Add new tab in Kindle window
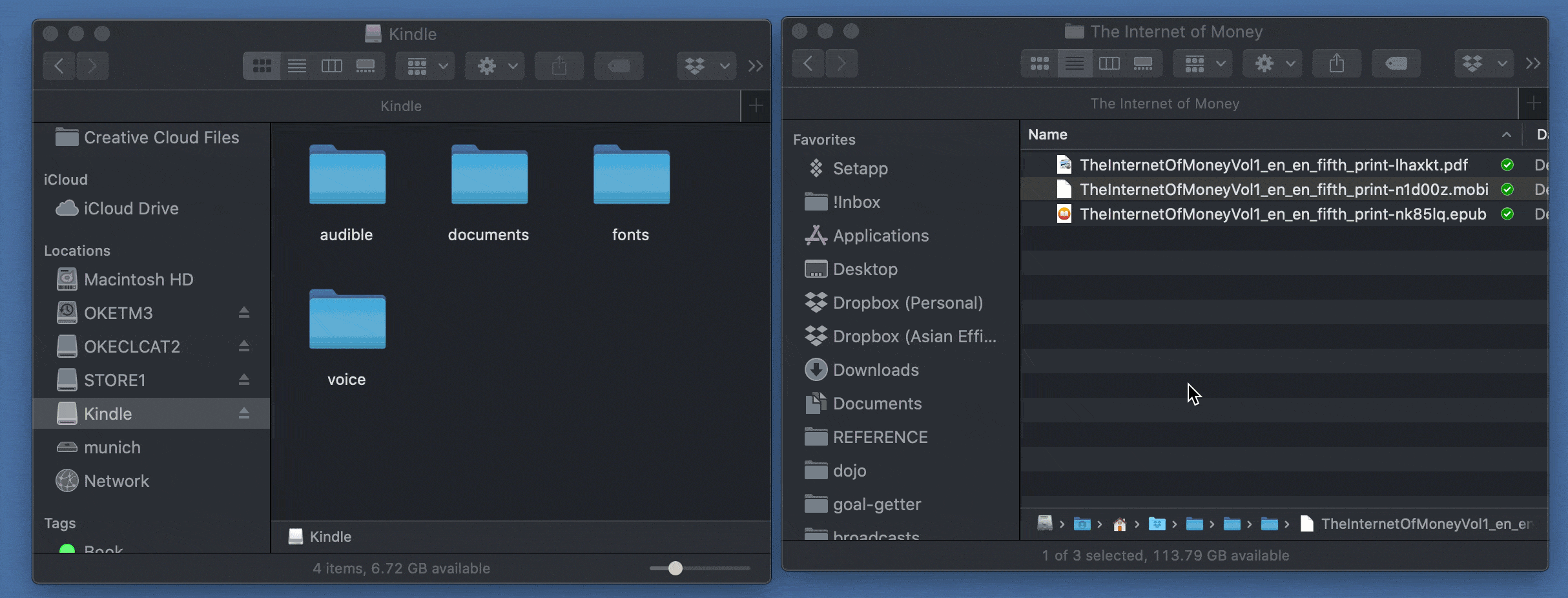1568x598 pixels. [x=756, y=105]
